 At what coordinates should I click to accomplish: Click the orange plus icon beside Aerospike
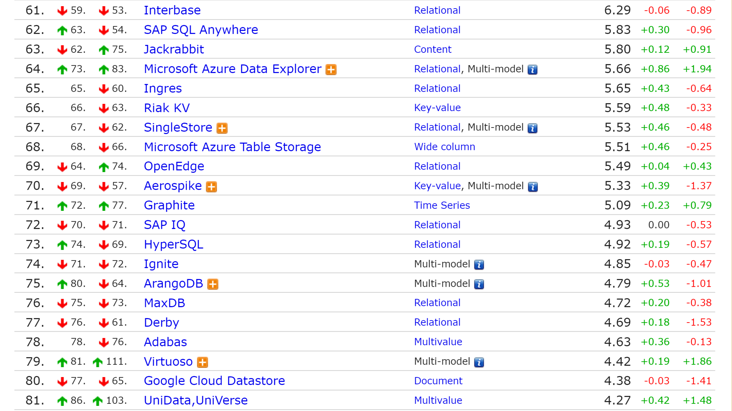211,187
